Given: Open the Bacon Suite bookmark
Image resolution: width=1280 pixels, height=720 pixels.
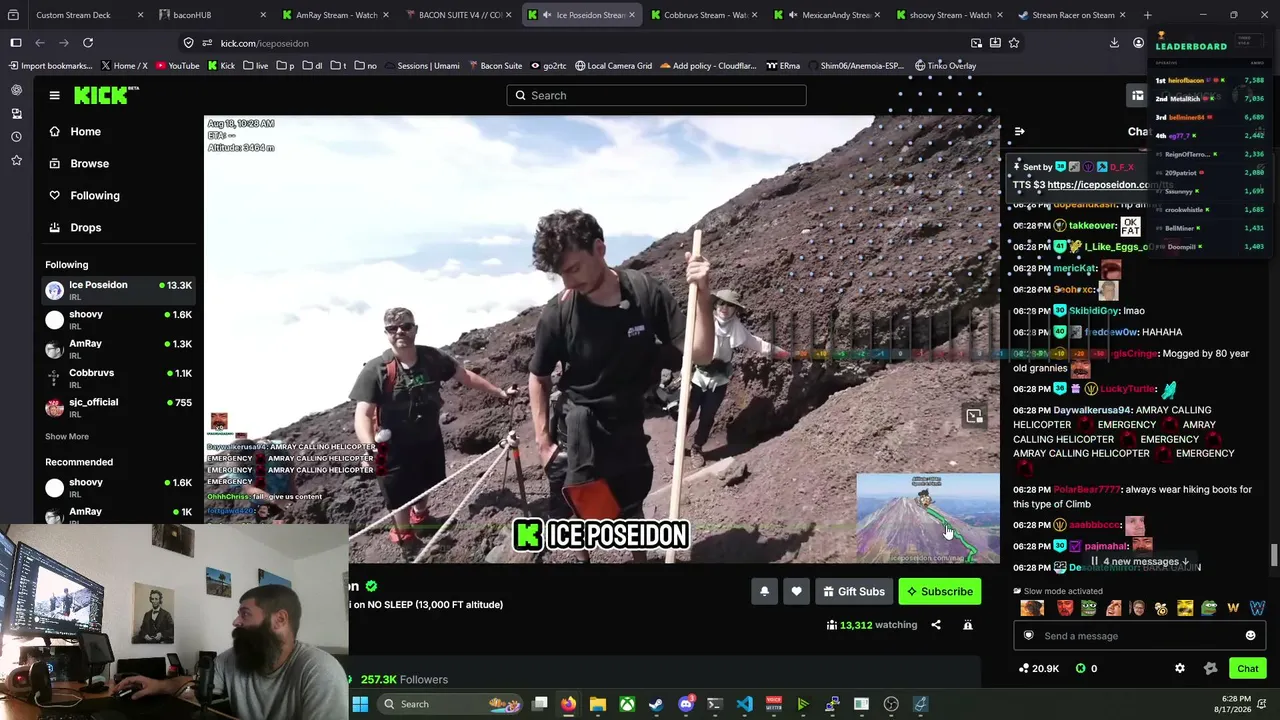Looking at the screenshot, I should (x=494, y=66).
